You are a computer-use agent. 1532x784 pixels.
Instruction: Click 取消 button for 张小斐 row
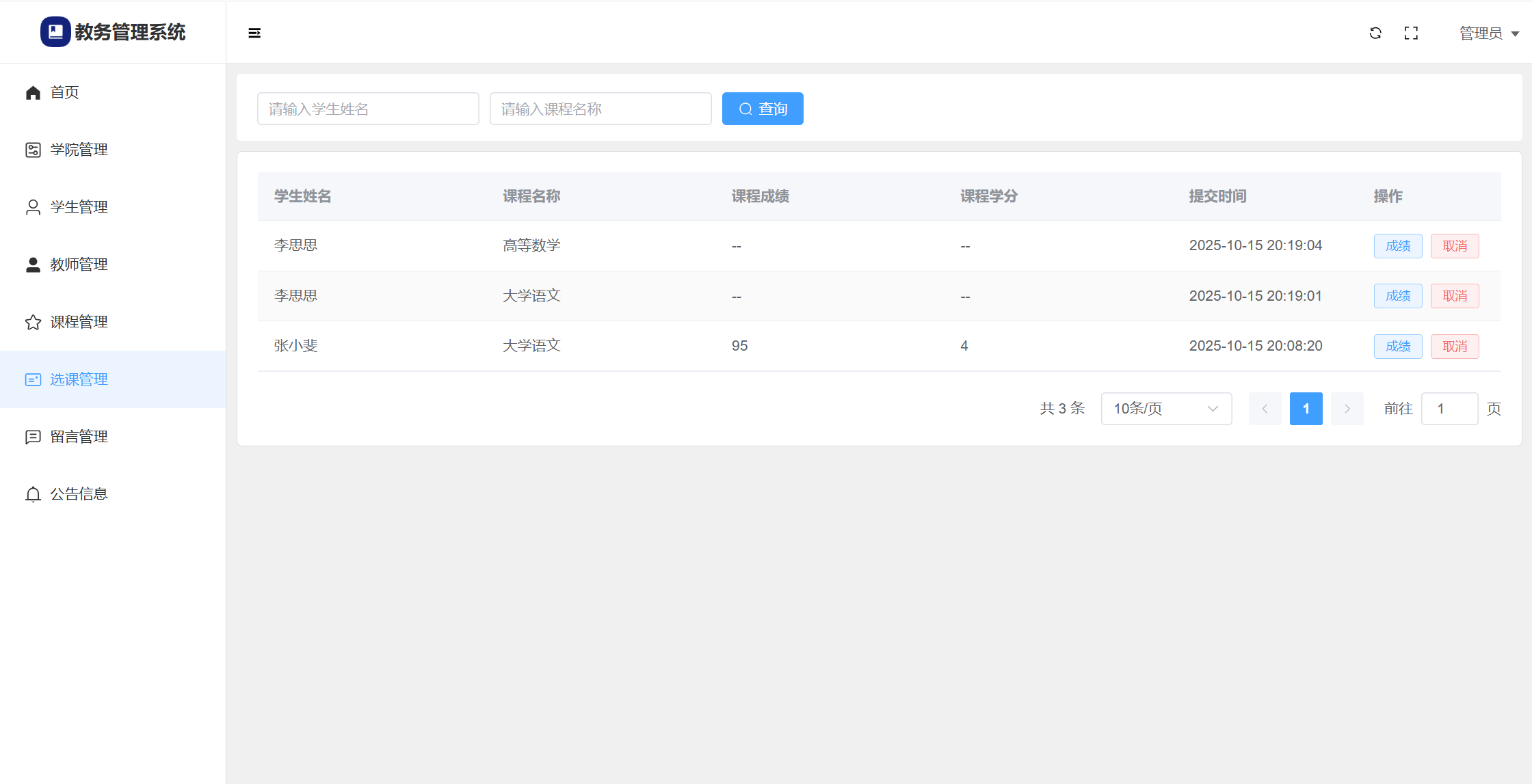point(1455,347)
